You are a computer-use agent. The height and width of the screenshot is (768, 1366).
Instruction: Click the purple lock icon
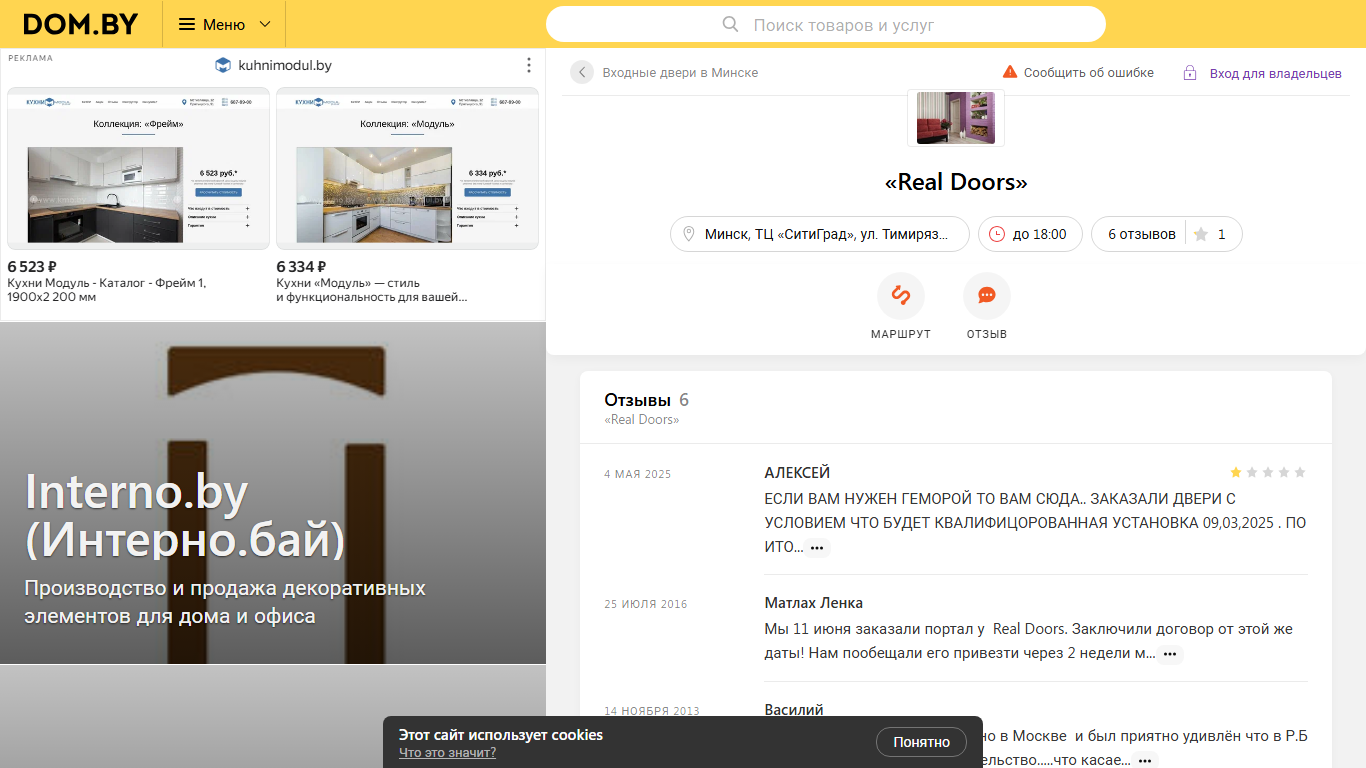(x=1190, y=73)
